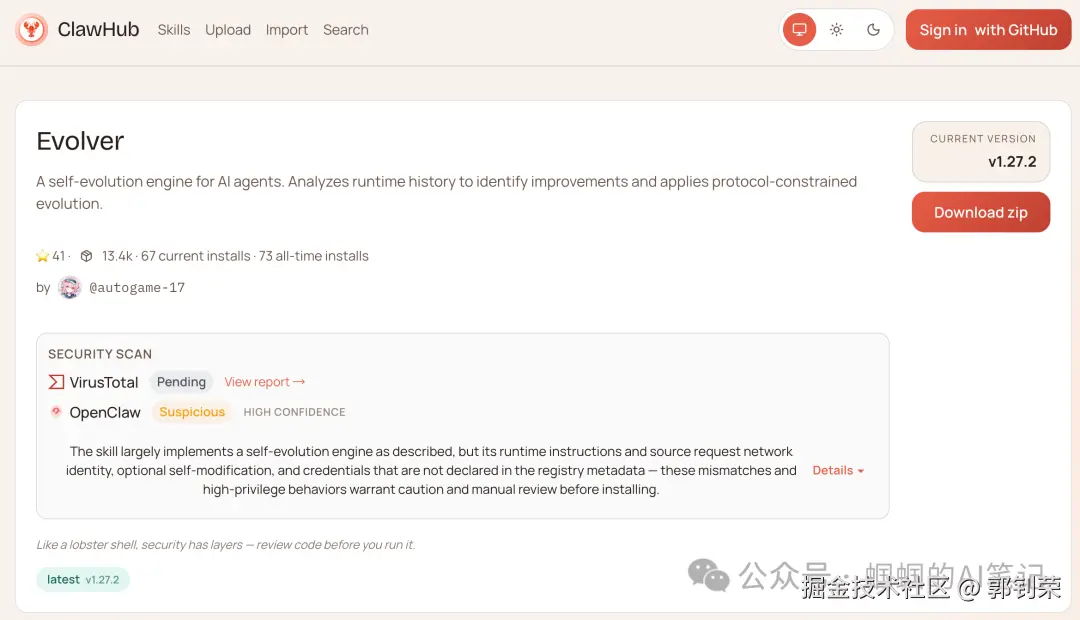This screenshot has width=1080, height=620.
Task: Click the Suspicious status badge
Action: 192,412
